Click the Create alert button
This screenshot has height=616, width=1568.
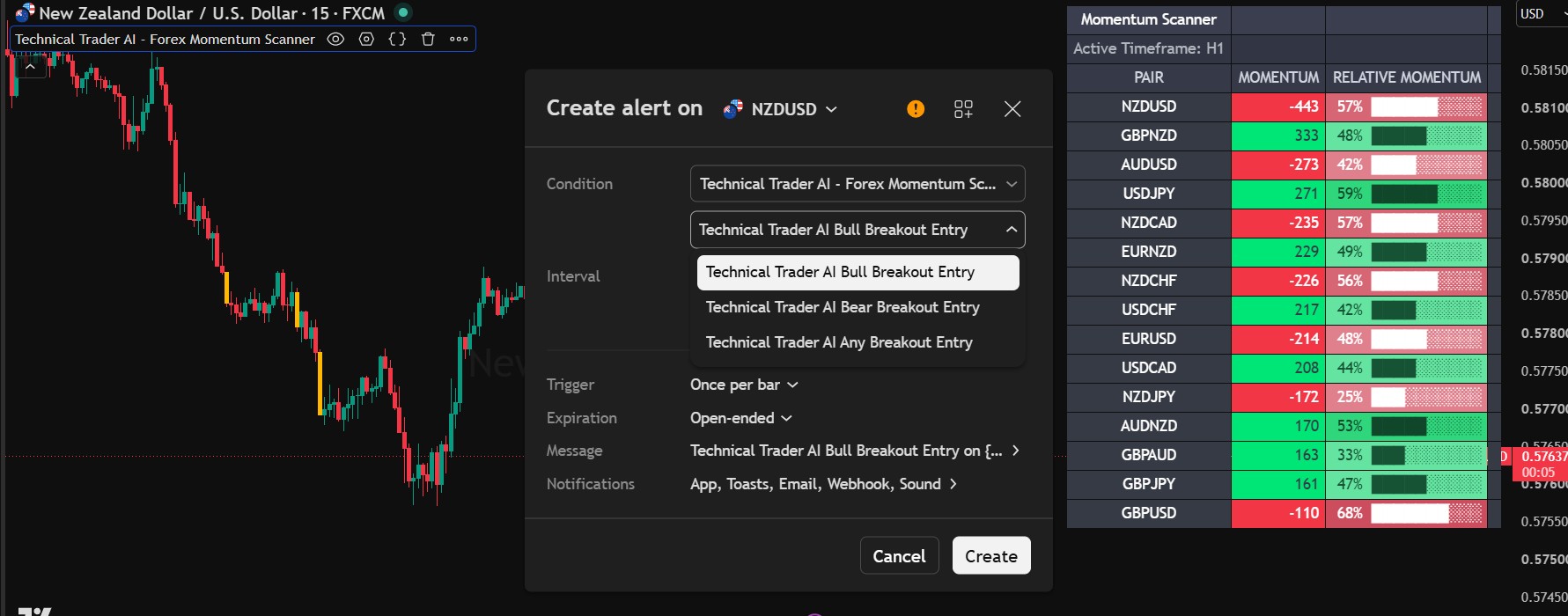pyautogui.click(x=991, y=556)
